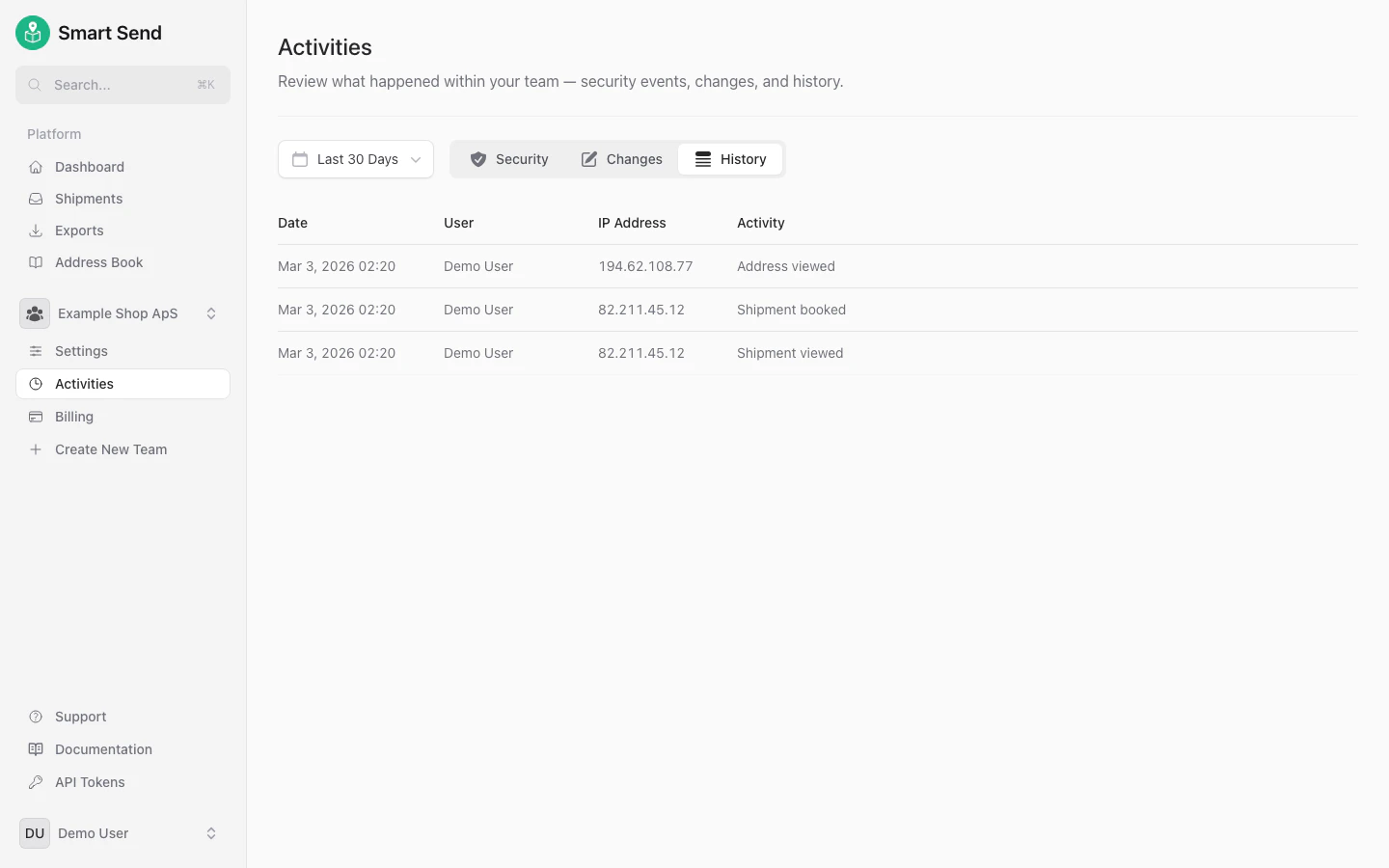
Task: Switch to the Security tab
Action: tap(509, 158)
